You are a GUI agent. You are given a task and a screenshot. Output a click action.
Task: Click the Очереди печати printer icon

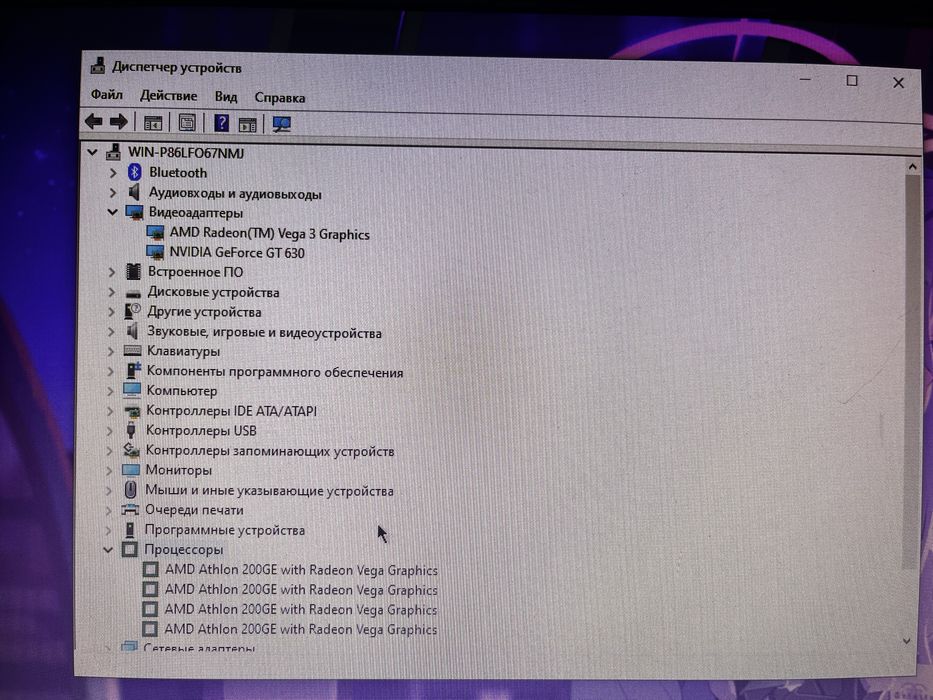coord(130,510)
